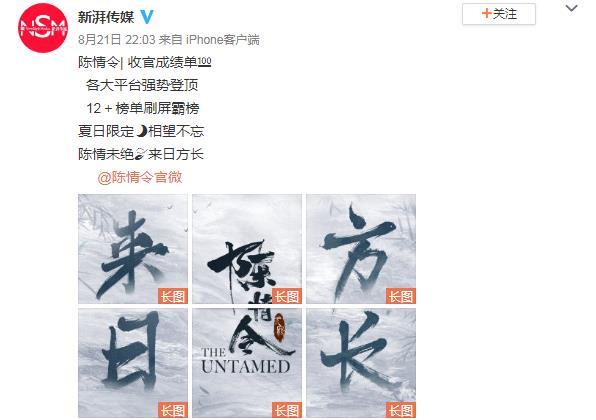Open the 方 calligraphy image thumbnail
This screenshot has height=420, width=596.
[361, 249]
